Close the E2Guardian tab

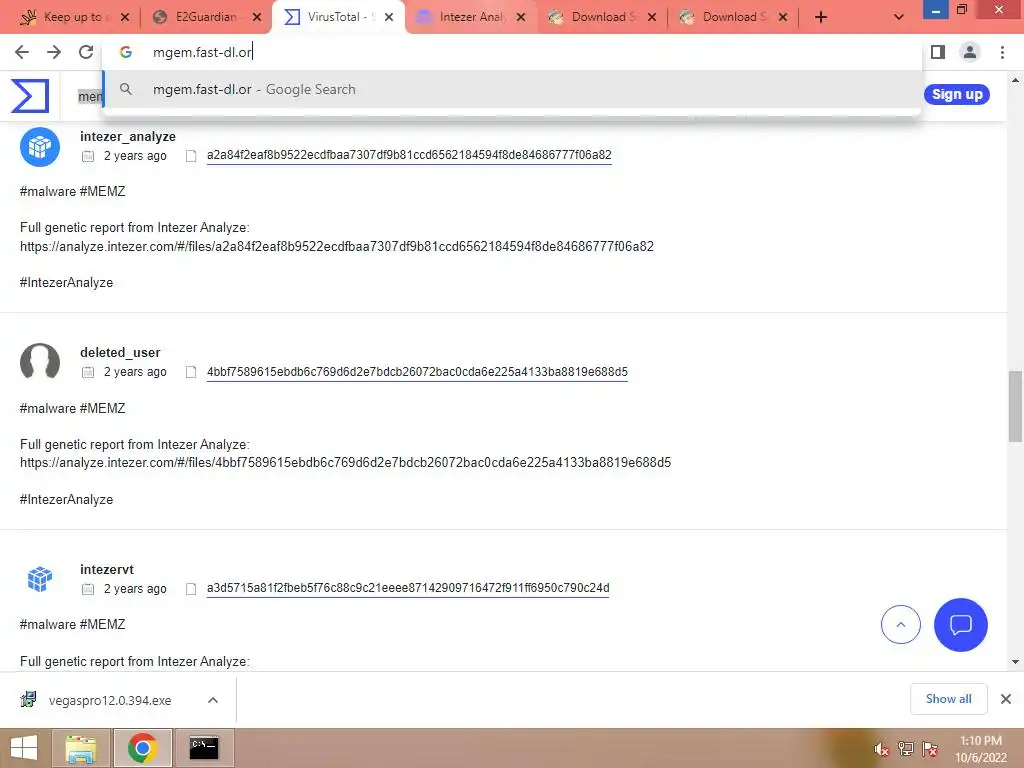[257, 17]
